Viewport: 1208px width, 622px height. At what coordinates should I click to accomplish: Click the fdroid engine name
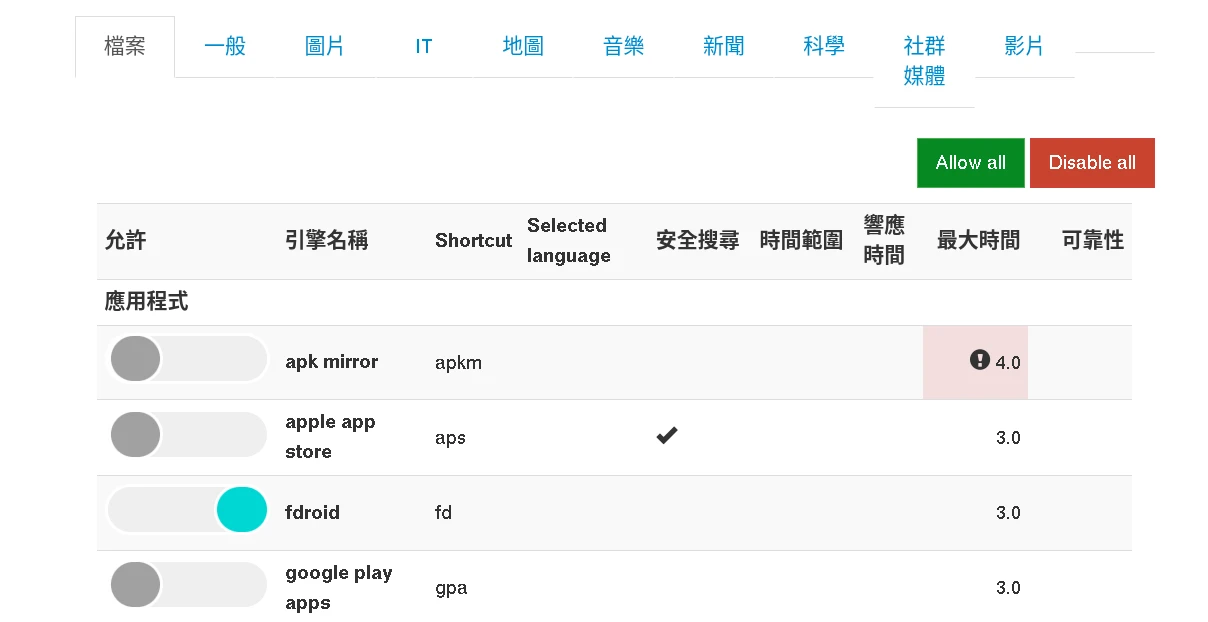312,512
